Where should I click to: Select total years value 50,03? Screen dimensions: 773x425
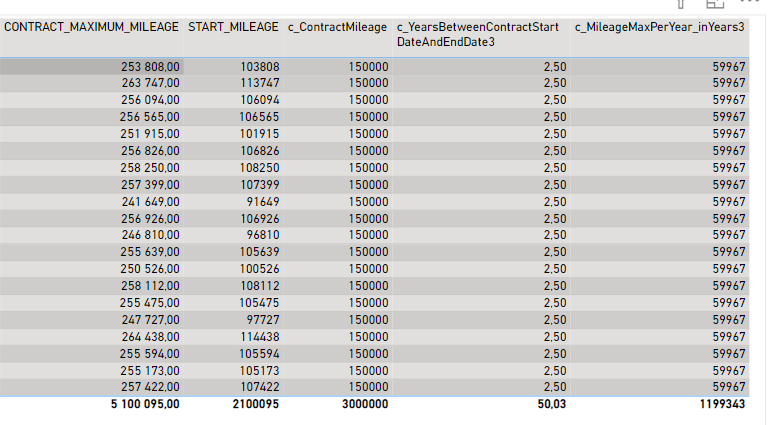[x=552, y=404]
